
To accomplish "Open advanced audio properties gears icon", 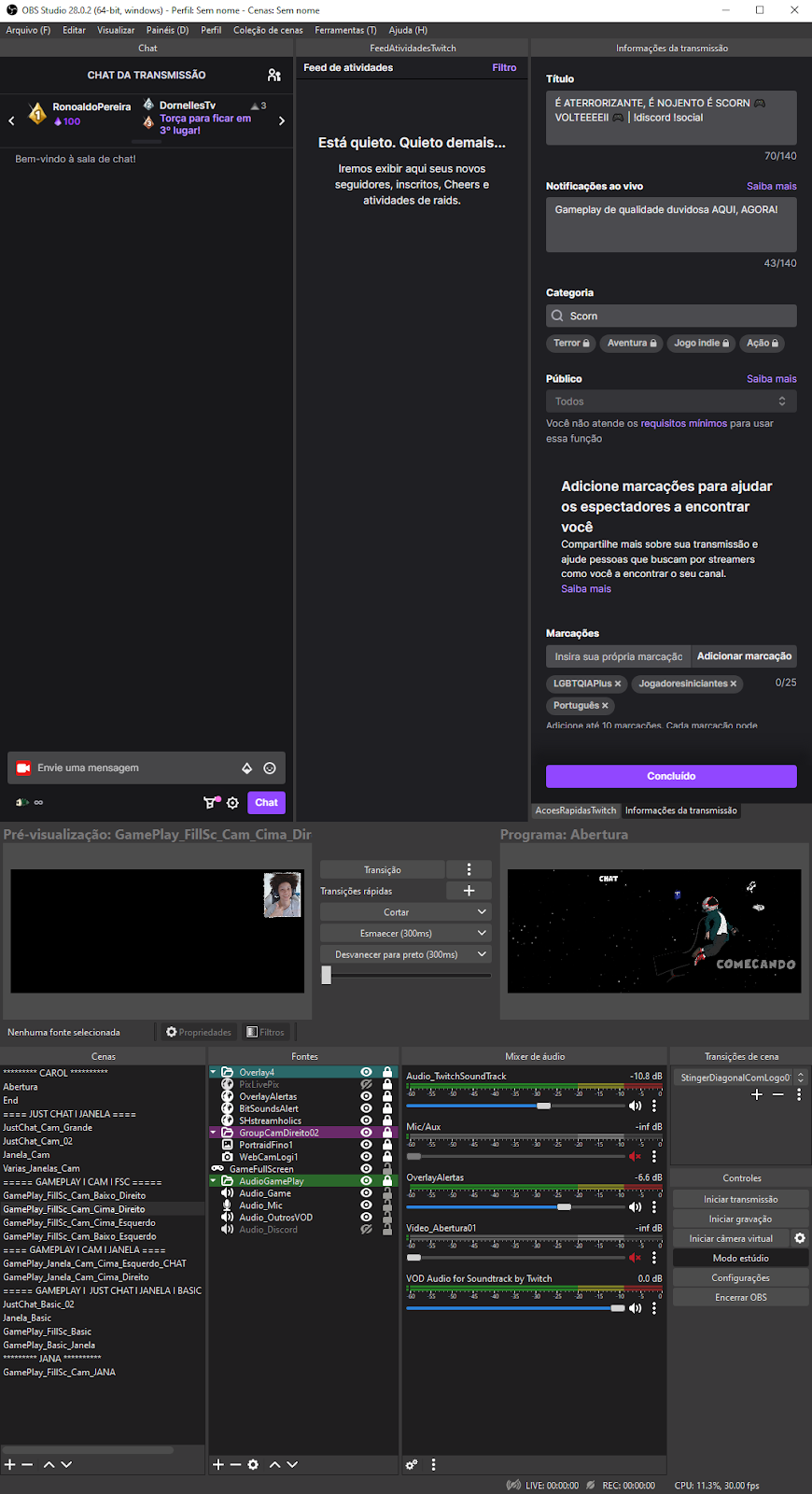I will (x=412, y=1465).
